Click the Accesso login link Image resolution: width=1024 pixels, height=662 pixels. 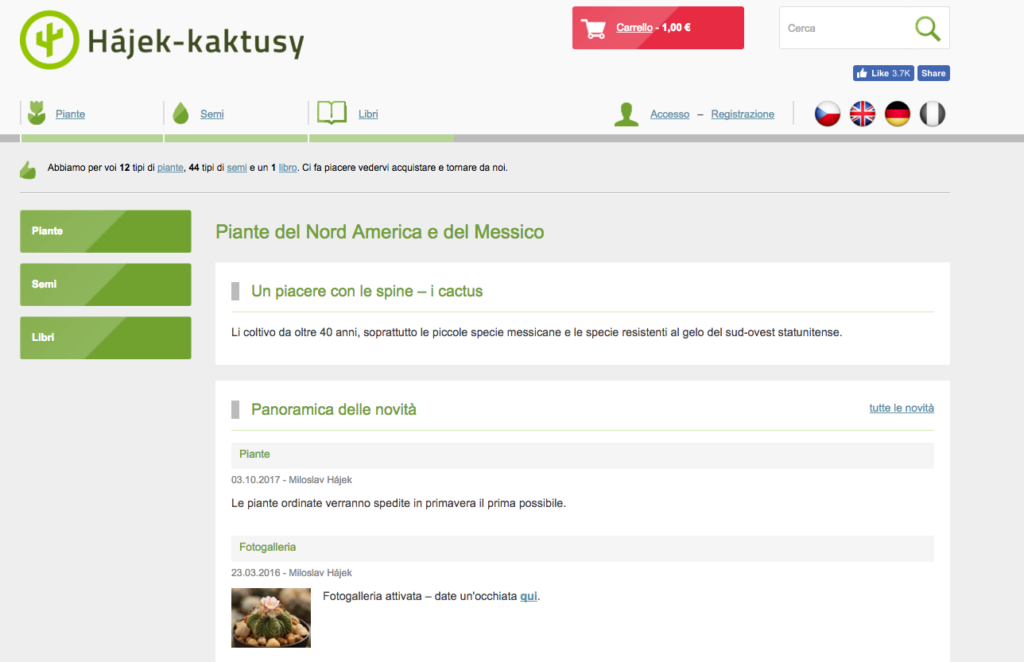(x=669, y=114)
